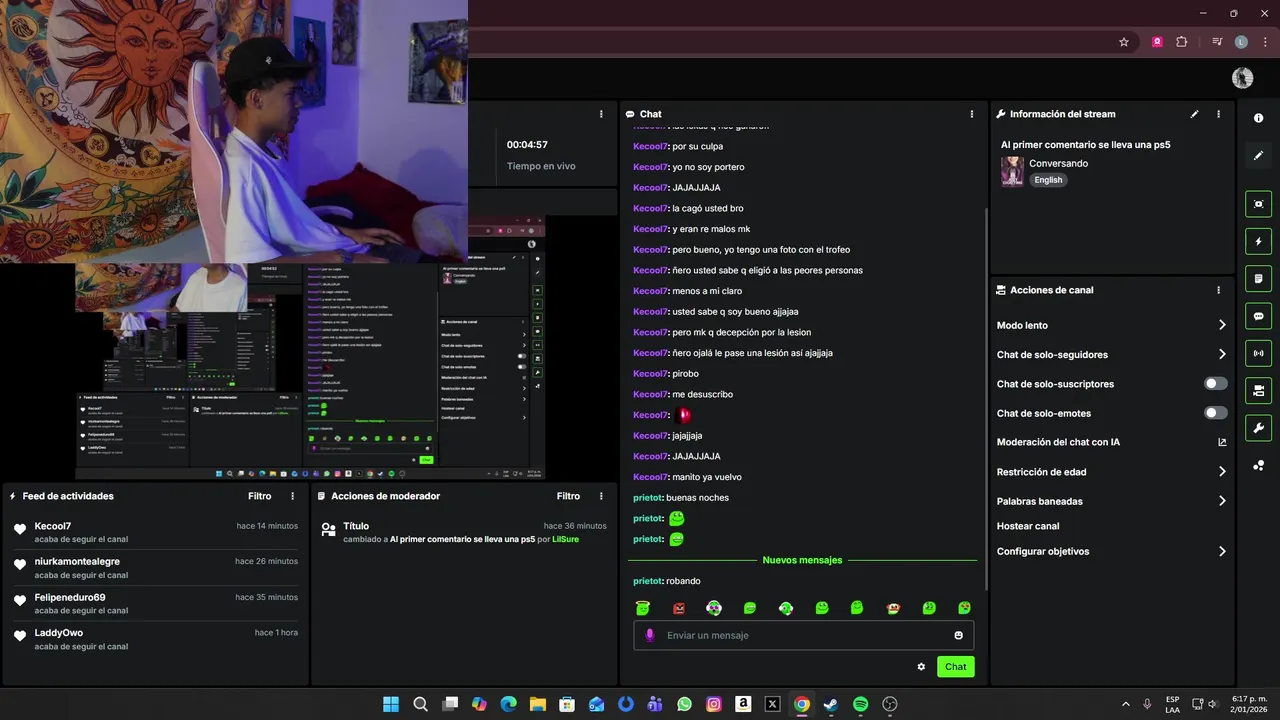Open LilSure user link in moderator actions
1280x720 pixels.
[x=565, y=539]
